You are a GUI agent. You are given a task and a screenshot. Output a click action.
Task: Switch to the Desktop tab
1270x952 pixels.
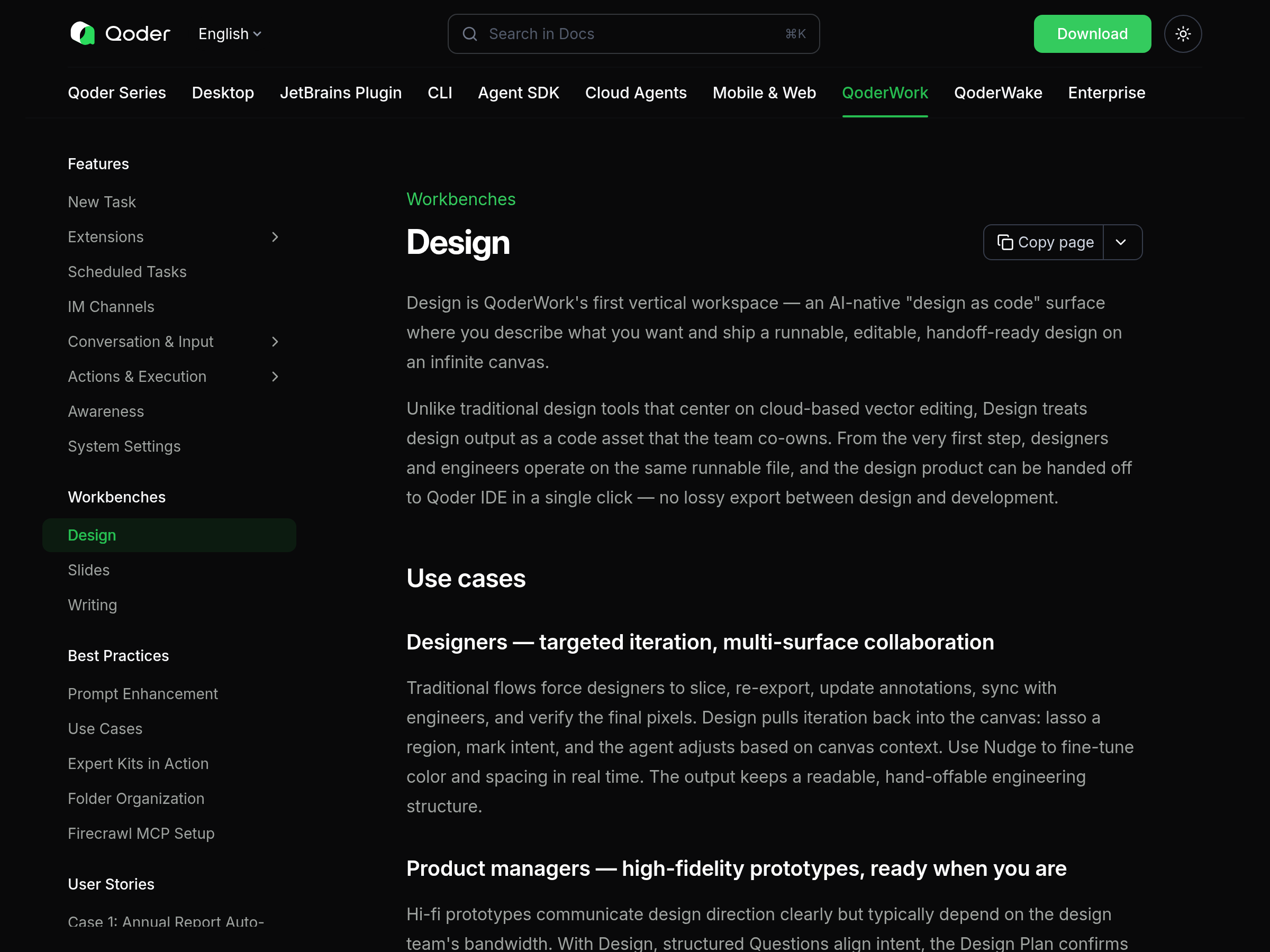pyautogui.click(x=223, y=93)
